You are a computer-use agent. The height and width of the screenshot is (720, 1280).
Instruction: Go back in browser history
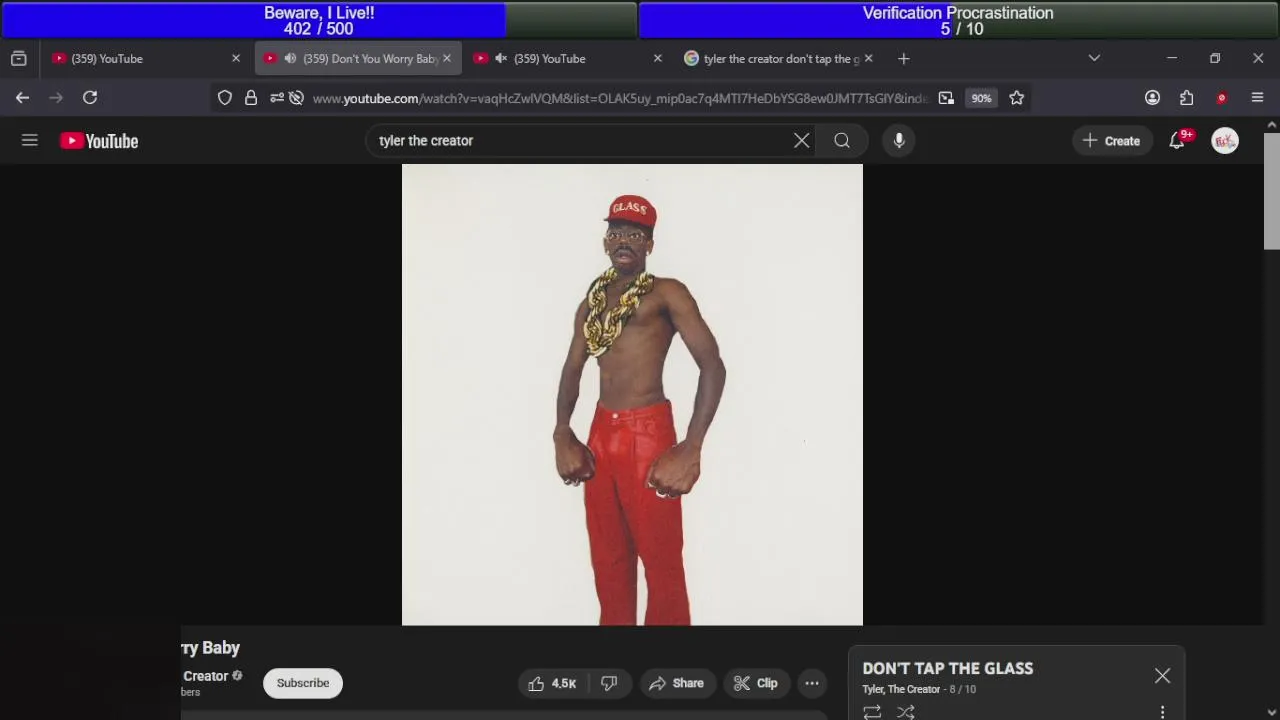22,97
